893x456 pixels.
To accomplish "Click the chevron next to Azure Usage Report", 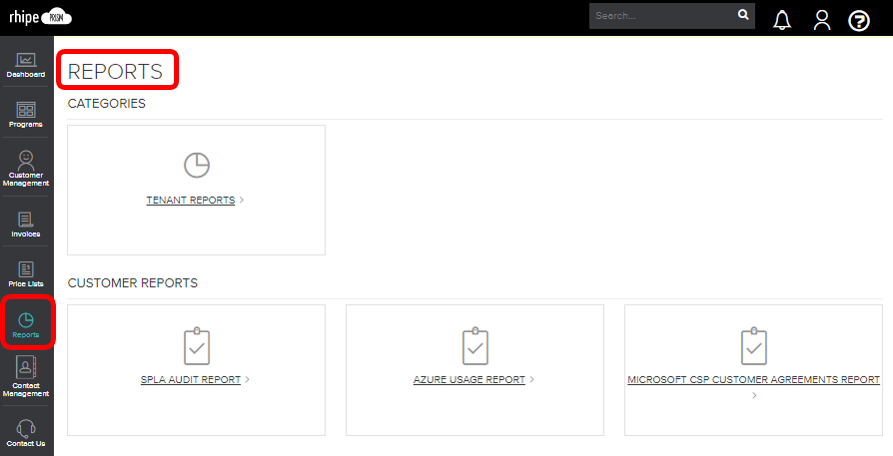I will tap(531, 379).
